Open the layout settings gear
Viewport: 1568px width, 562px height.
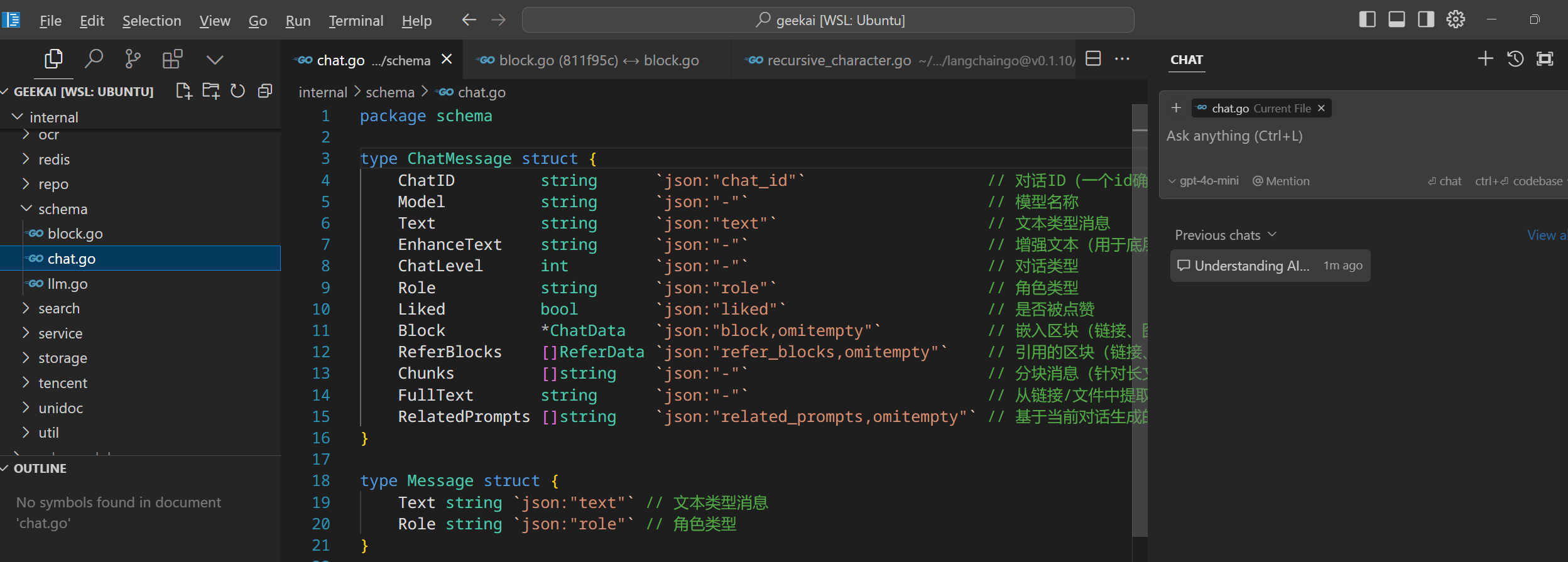(1456, 19)
